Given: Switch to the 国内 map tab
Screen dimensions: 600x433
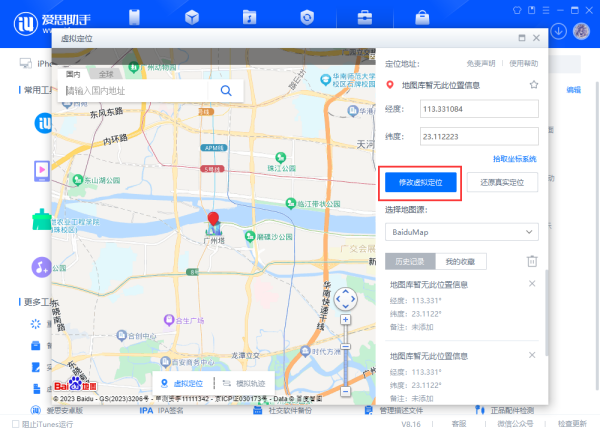Looking at the screenshot, I should [x=73, y=74].
